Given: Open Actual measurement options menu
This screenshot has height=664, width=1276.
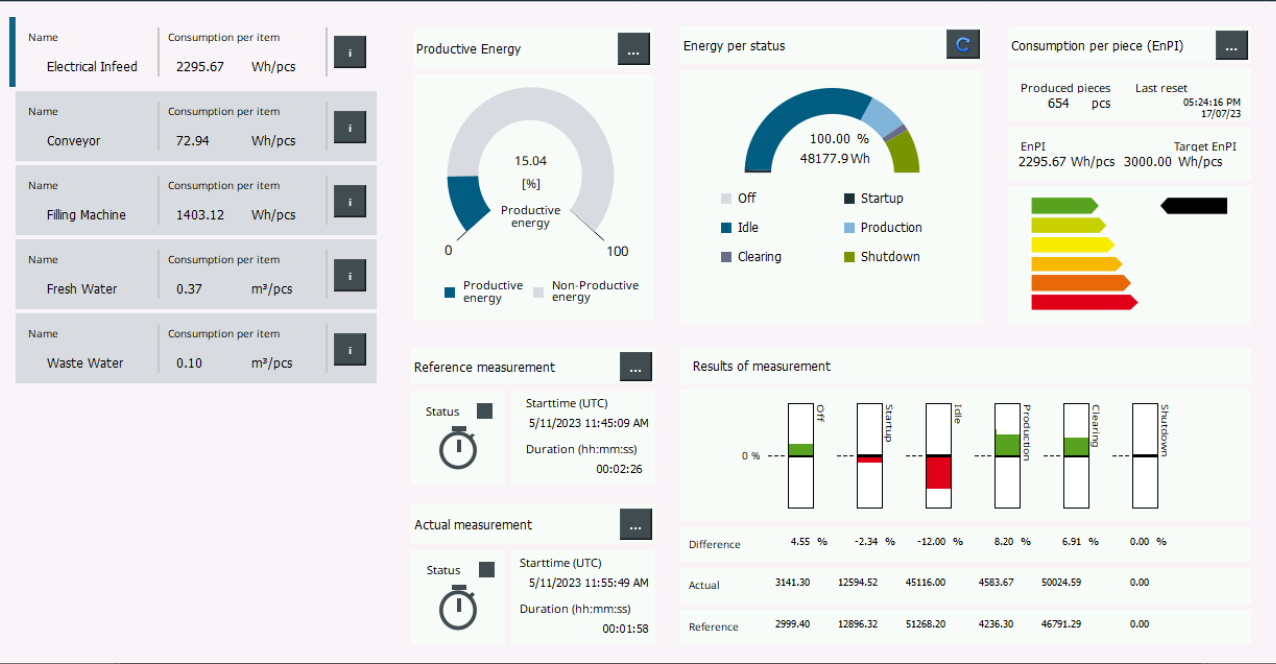Looking at the screenshot, I should [x=636, y=524].
